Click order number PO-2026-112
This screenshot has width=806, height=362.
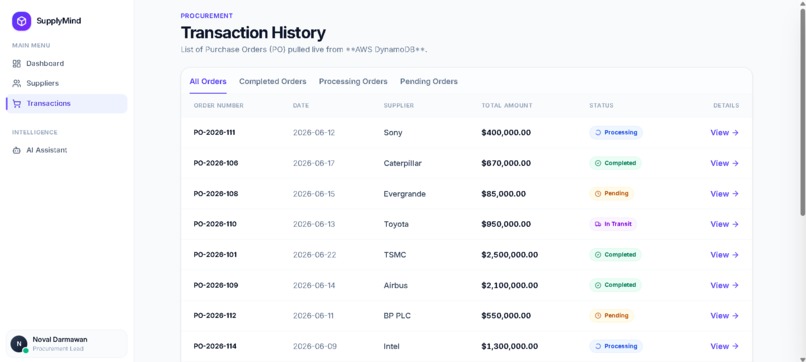(x=215, y=316)
